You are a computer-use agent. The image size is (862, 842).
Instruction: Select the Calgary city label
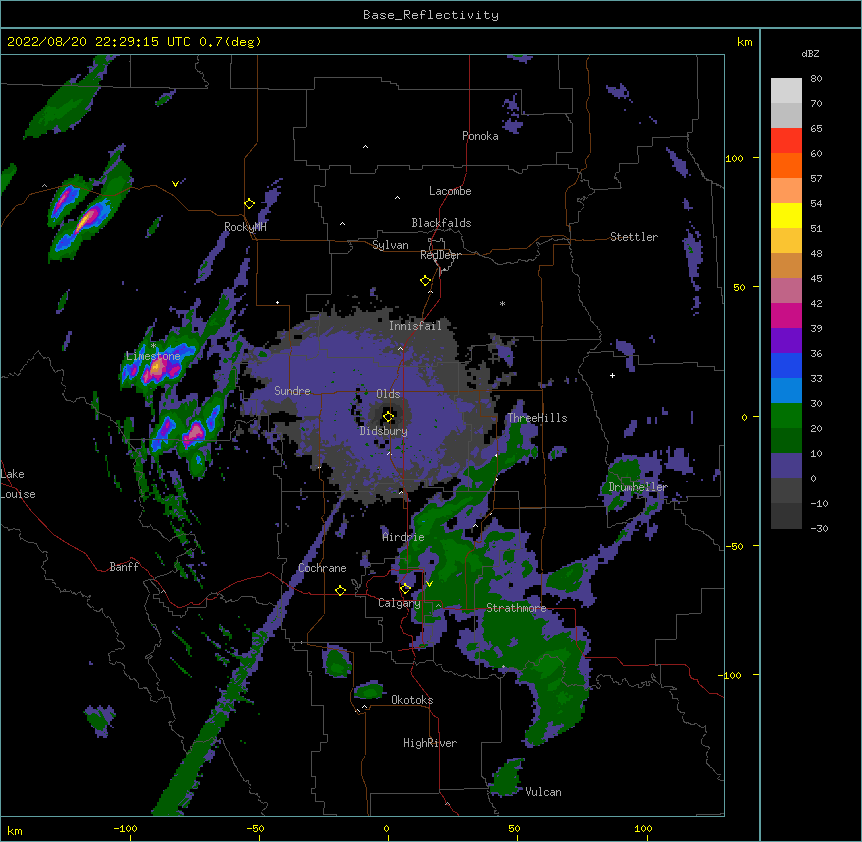[399, 603]
